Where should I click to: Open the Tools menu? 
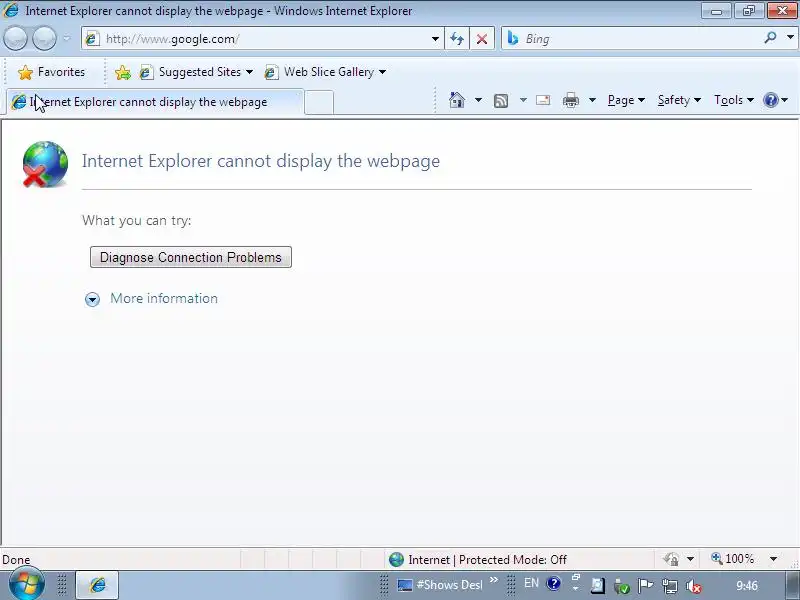[734, 100]
